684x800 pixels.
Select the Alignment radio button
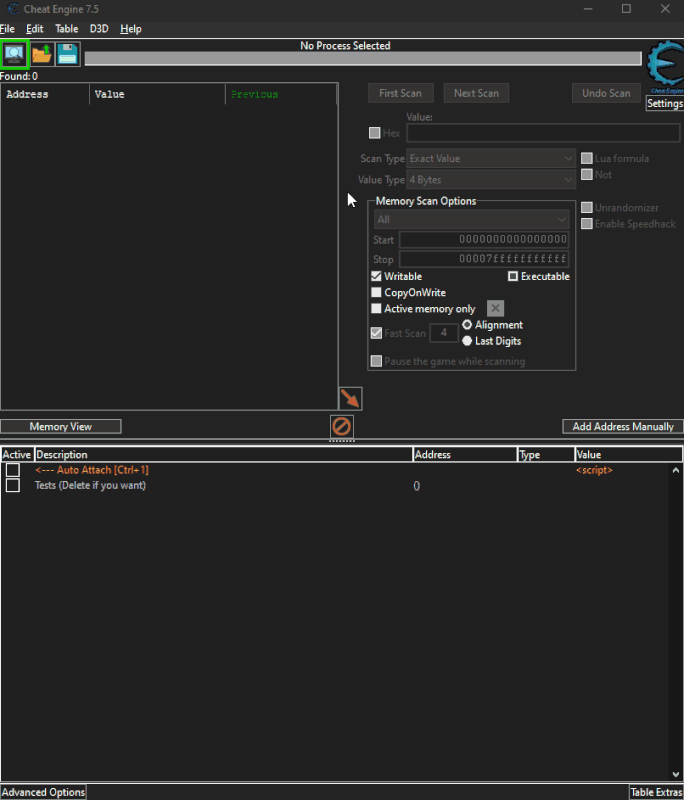467,324
